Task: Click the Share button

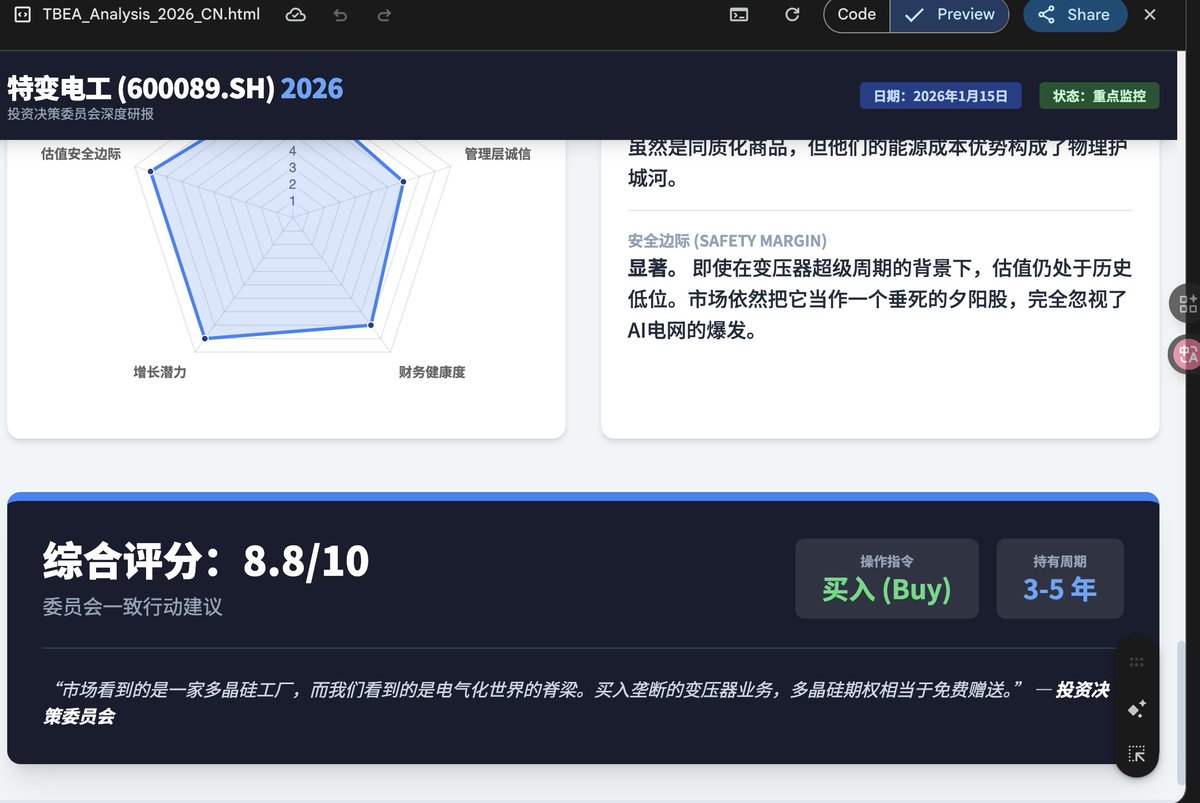Action: pos(1075,15)
